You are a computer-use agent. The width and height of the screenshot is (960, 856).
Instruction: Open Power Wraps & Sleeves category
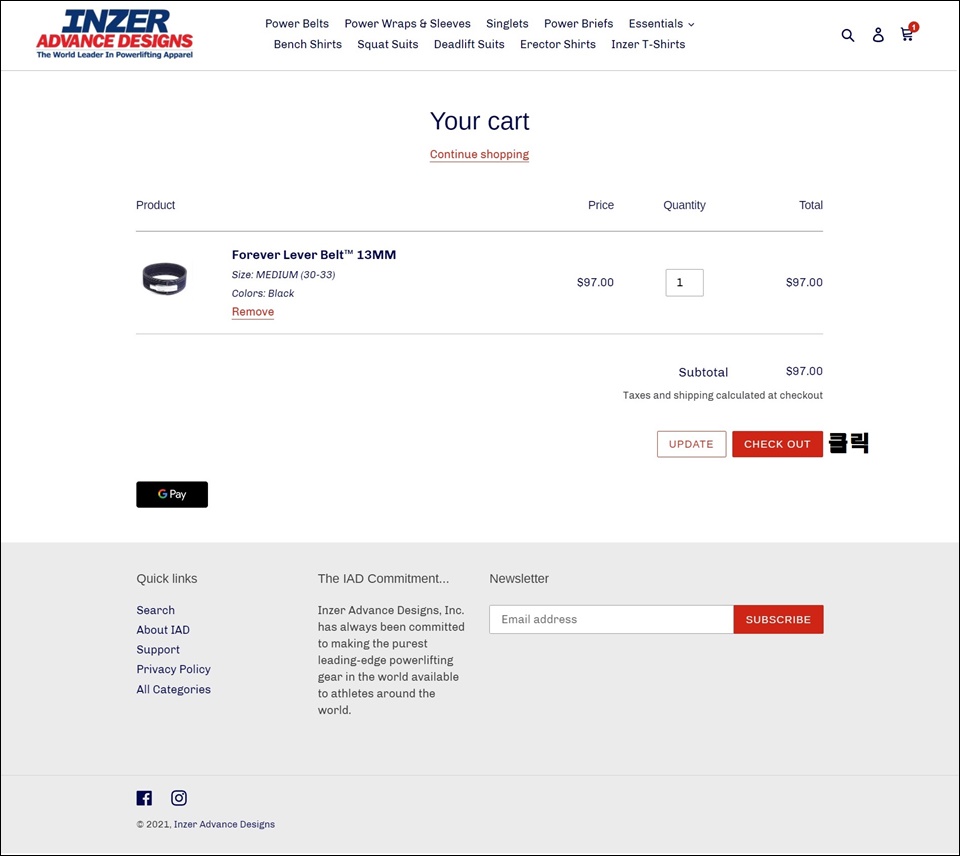coord(407,24)
